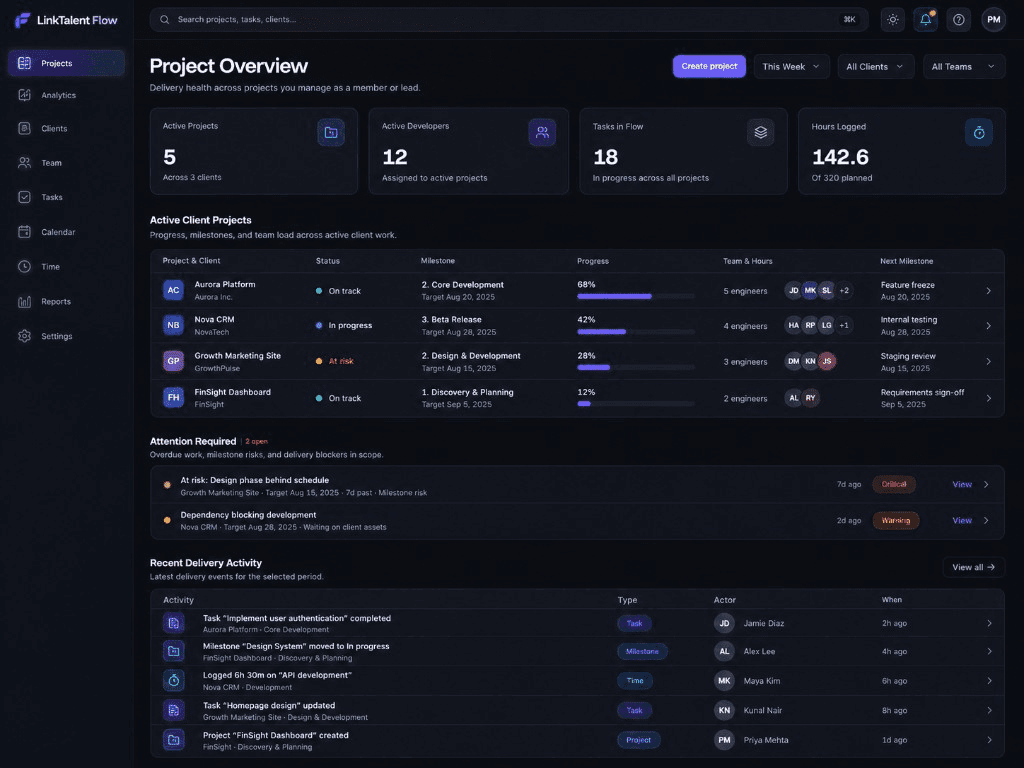The image size is (1024, 768).
Task: Open notifications bell icon
Action: tap(925, 20)
